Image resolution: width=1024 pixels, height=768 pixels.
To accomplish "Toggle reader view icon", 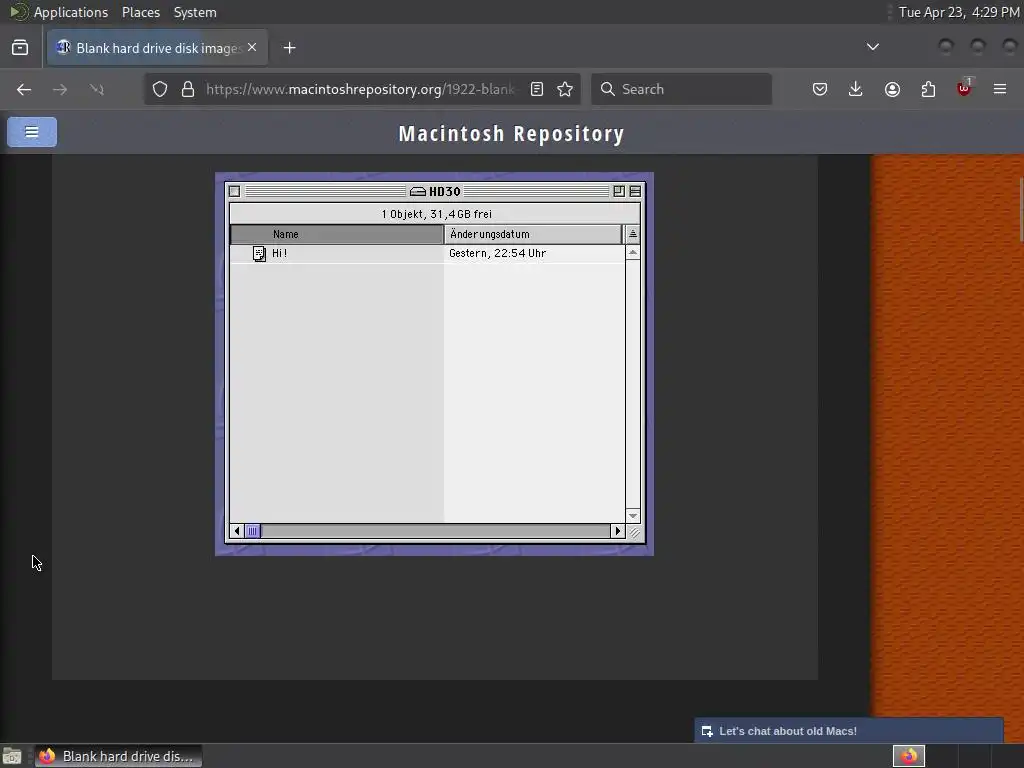I will click(x=537, y=89).
